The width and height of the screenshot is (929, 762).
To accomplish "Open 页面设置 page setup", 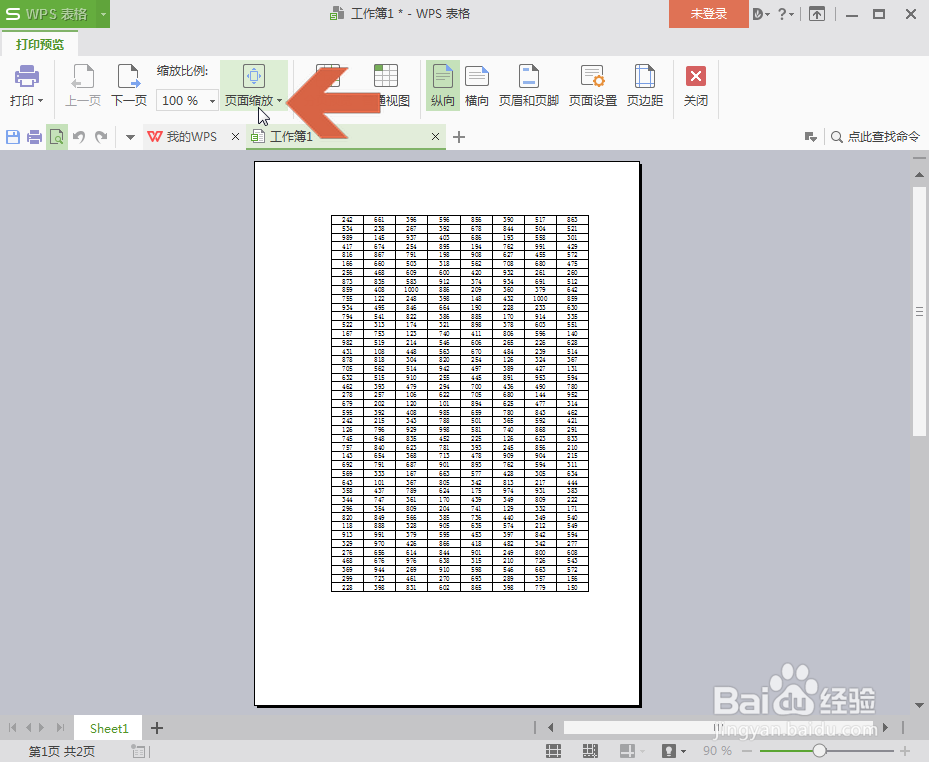I will click(x=592, y=86).
